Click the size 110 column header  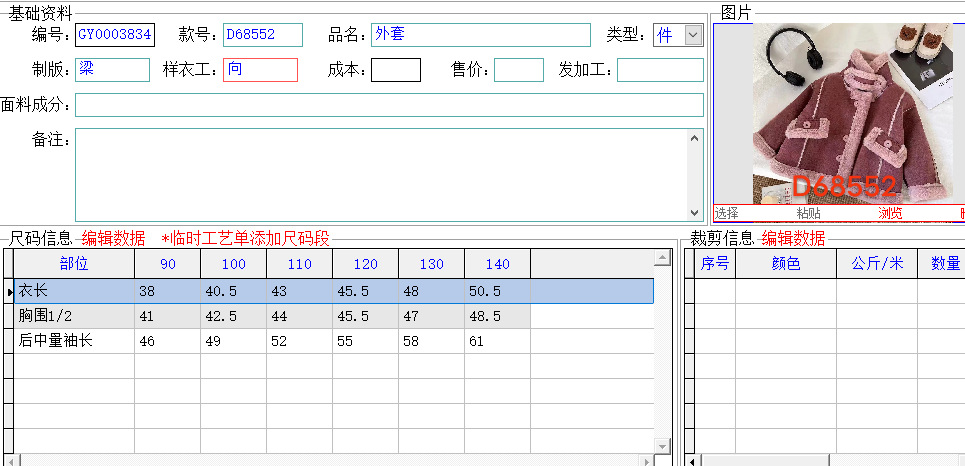click(x=300, y=264)
